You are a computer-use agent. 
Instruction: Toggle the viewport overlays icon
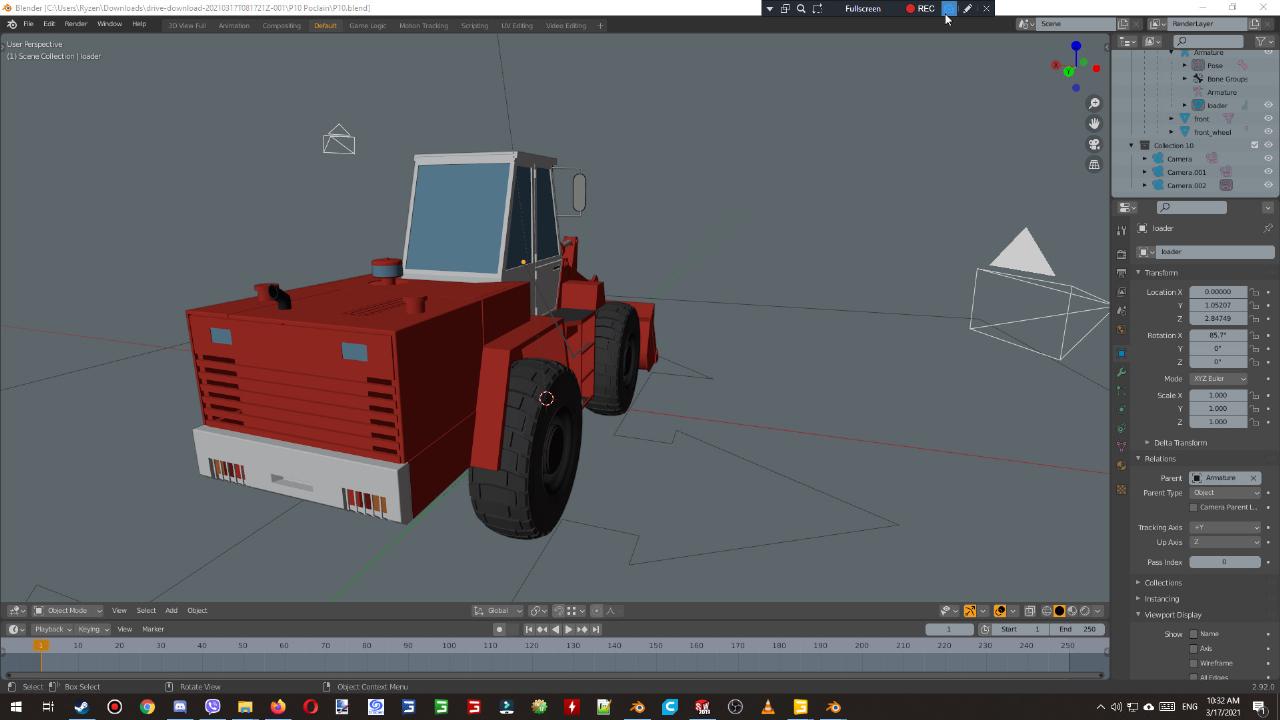[1000, 611]
